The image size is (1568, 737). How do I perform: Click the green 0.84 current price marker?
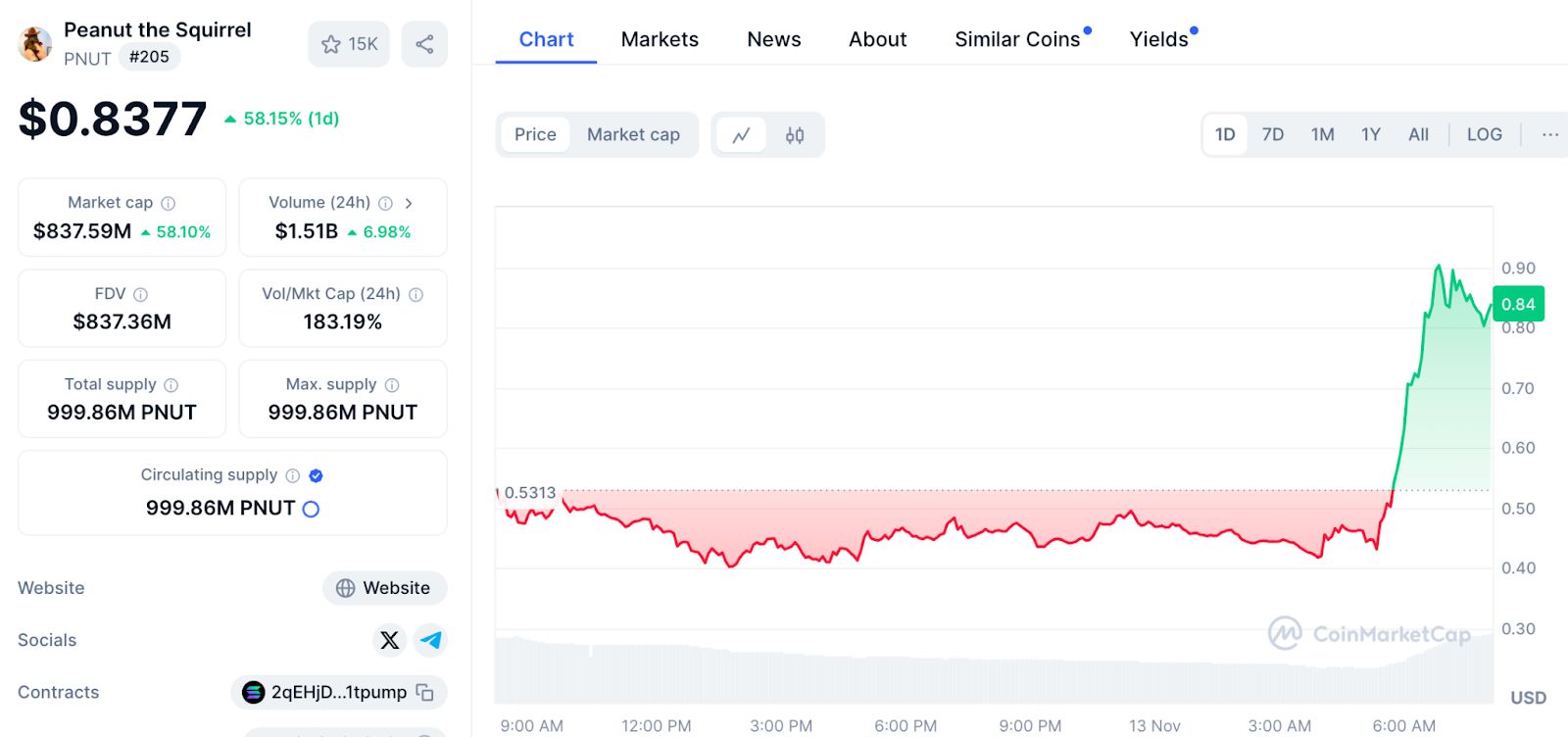(1517, 304)
